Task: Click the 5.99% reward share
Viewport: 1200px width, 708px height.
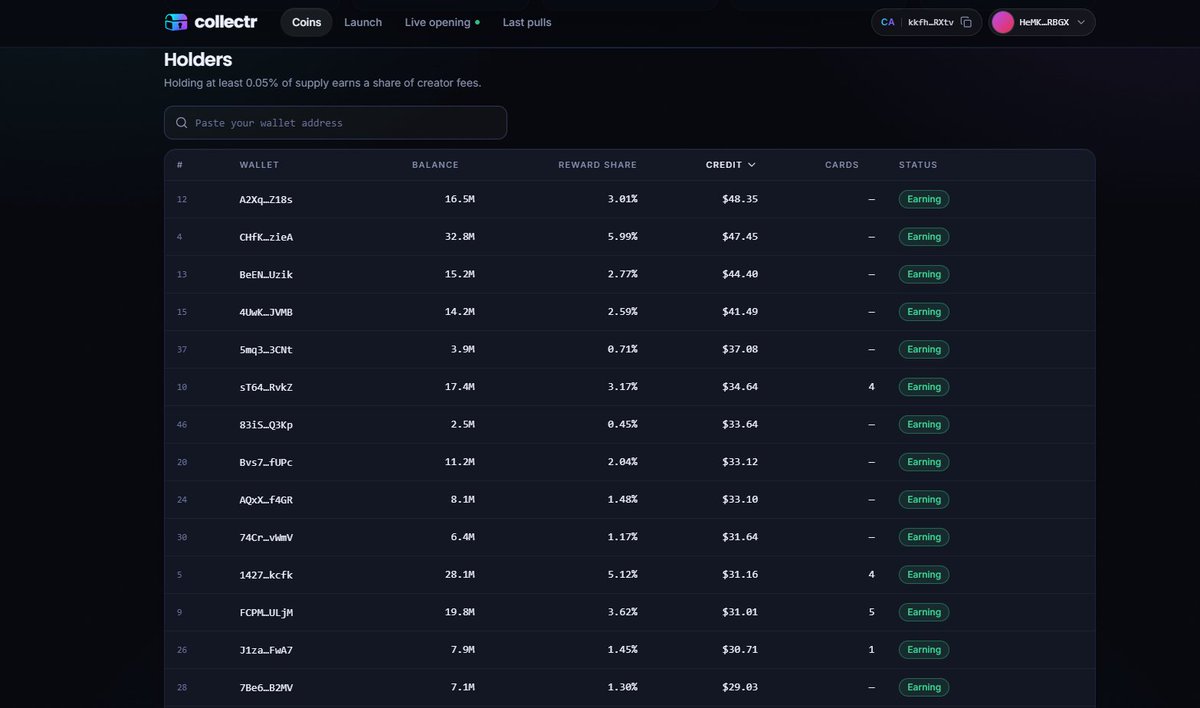Action: 622,237
